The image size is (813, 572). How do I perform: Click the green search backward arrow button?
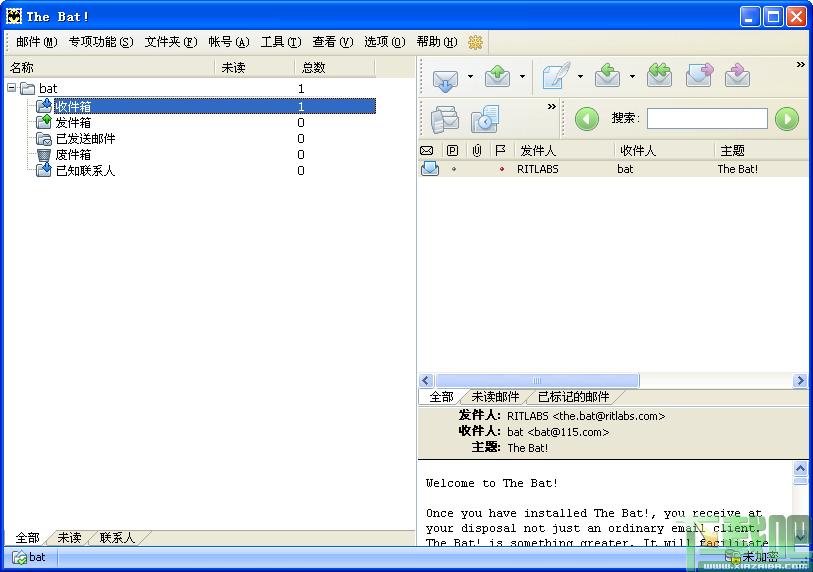pyautogui.click(x=586, y=119)
